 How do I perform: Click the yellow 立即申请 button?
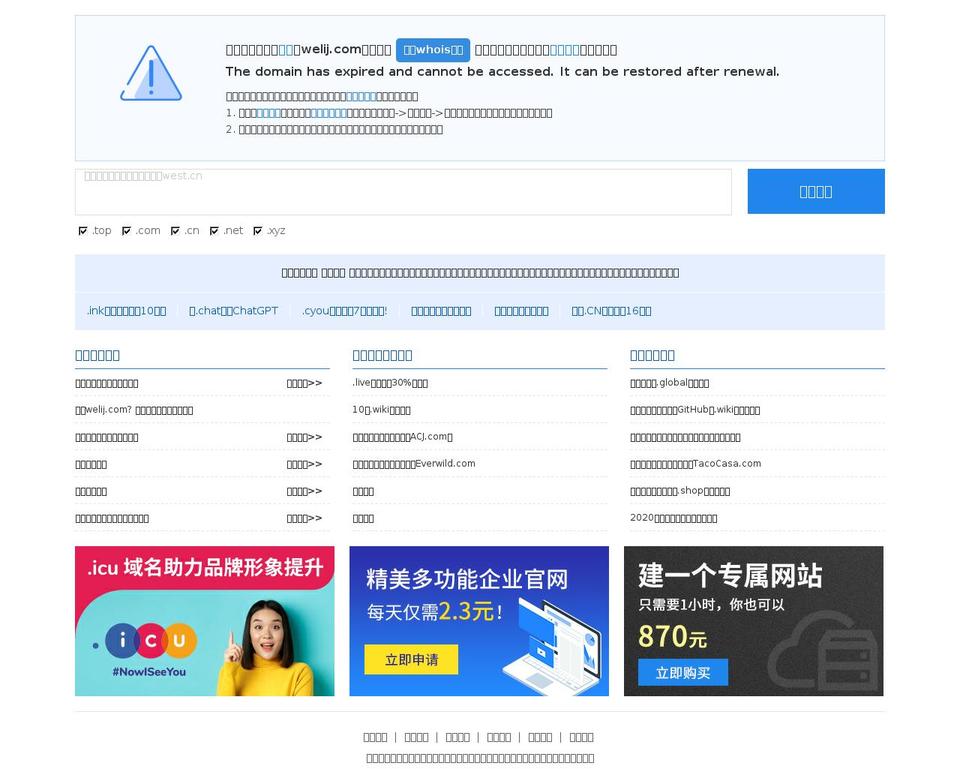411,659
